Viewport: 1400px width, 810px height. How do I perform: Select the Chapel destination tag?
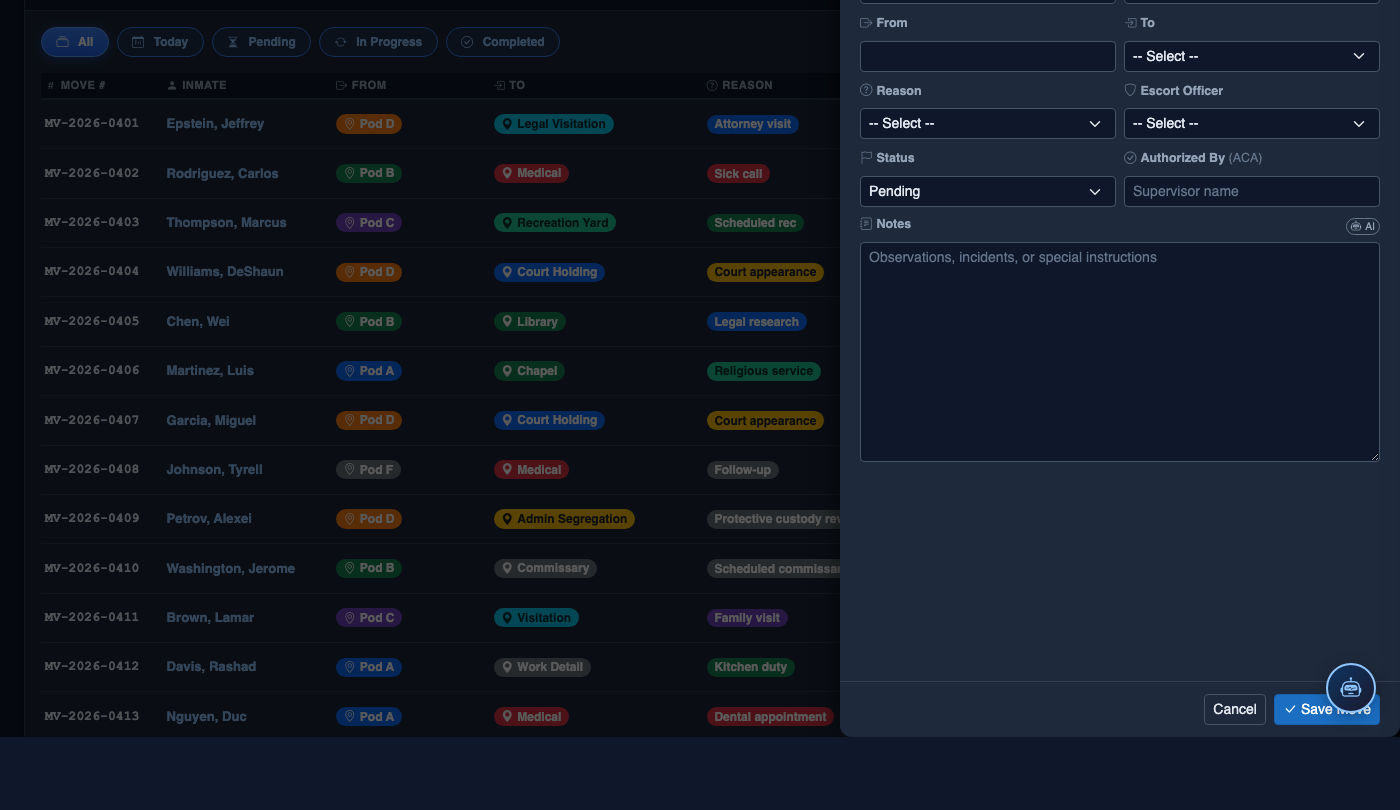coord(530,371)
